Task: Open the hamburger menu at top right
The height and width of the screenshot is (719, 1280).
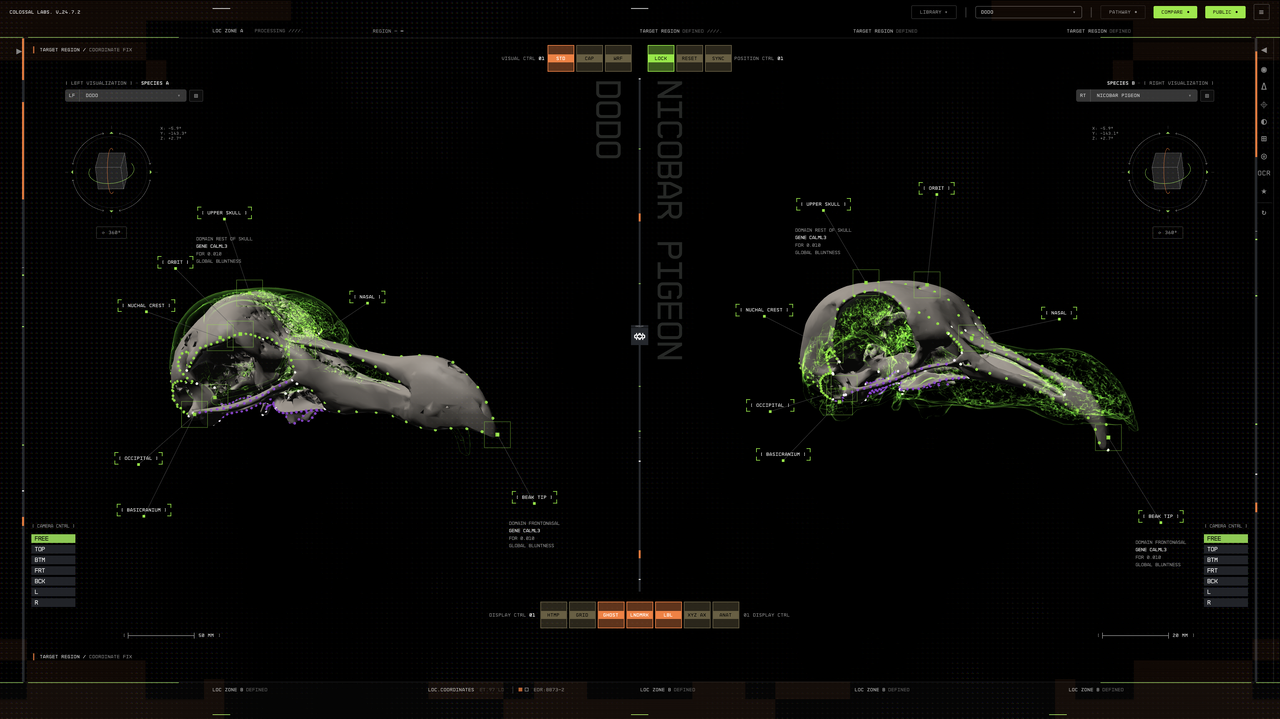Action: point(1260,12)
